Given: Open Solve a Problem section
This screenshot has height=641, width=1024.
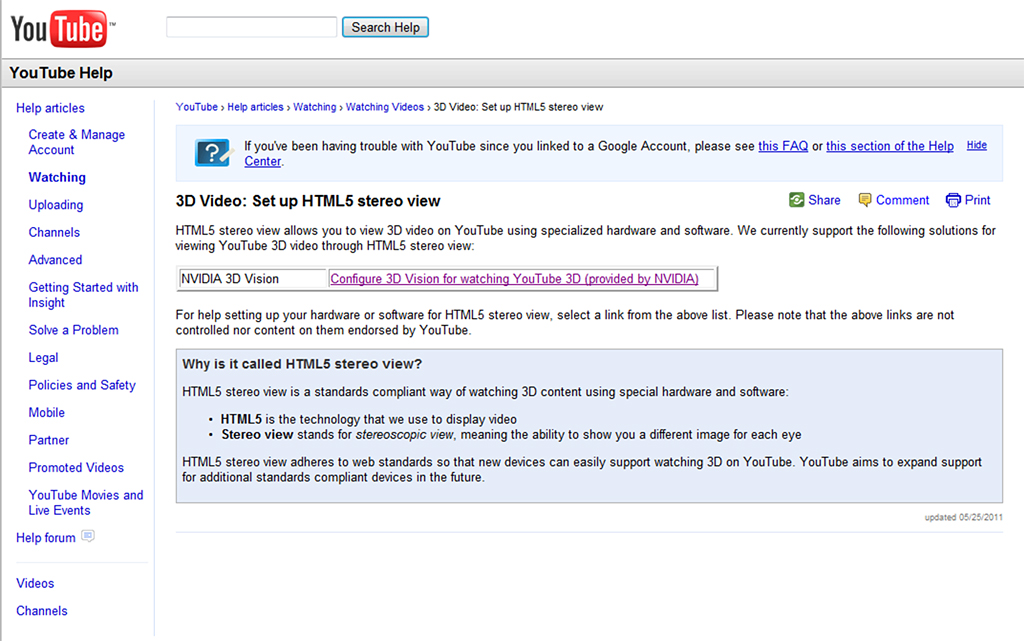Looking at the screenshot, I should click(x=73, y=330).
